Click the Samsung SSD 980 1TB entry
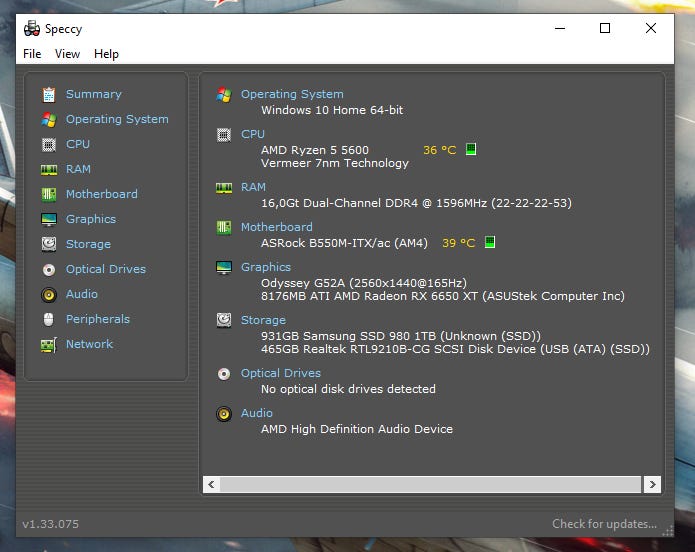Viewport: 695px width, 552px height. pyautogui.click(x=401, y=336)
